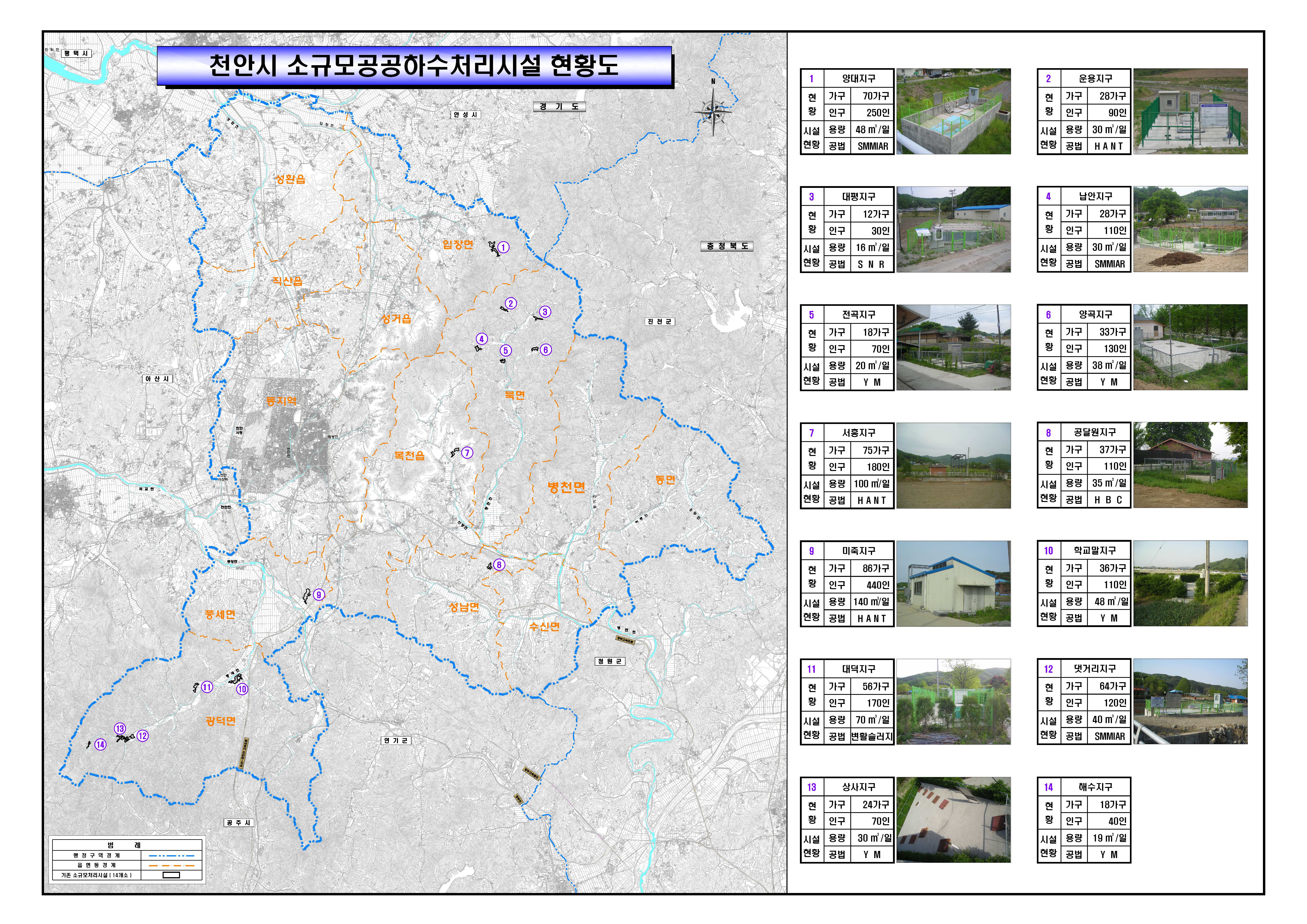Image resolution: width=1307 pixels, height=924 pixels.
Task: Select circled marker 13 on the map
Action: [120, 728]
